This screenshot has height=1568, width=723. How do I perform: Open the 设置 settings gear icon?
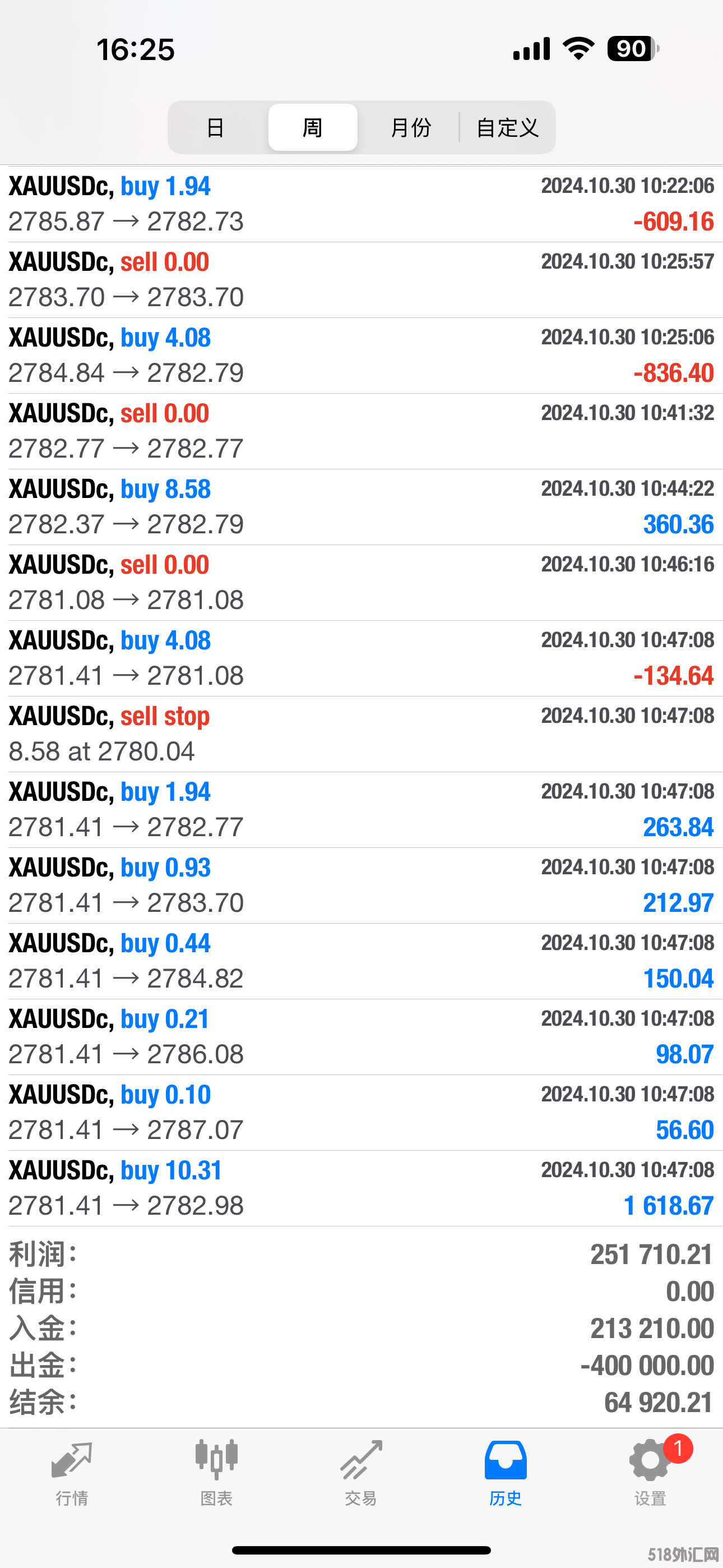(650, 1461)
